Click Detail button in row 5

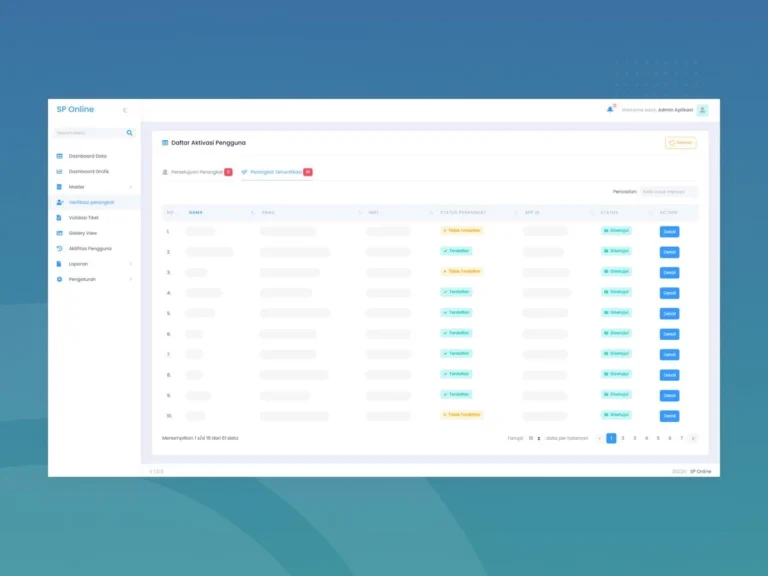coord(669,313)
